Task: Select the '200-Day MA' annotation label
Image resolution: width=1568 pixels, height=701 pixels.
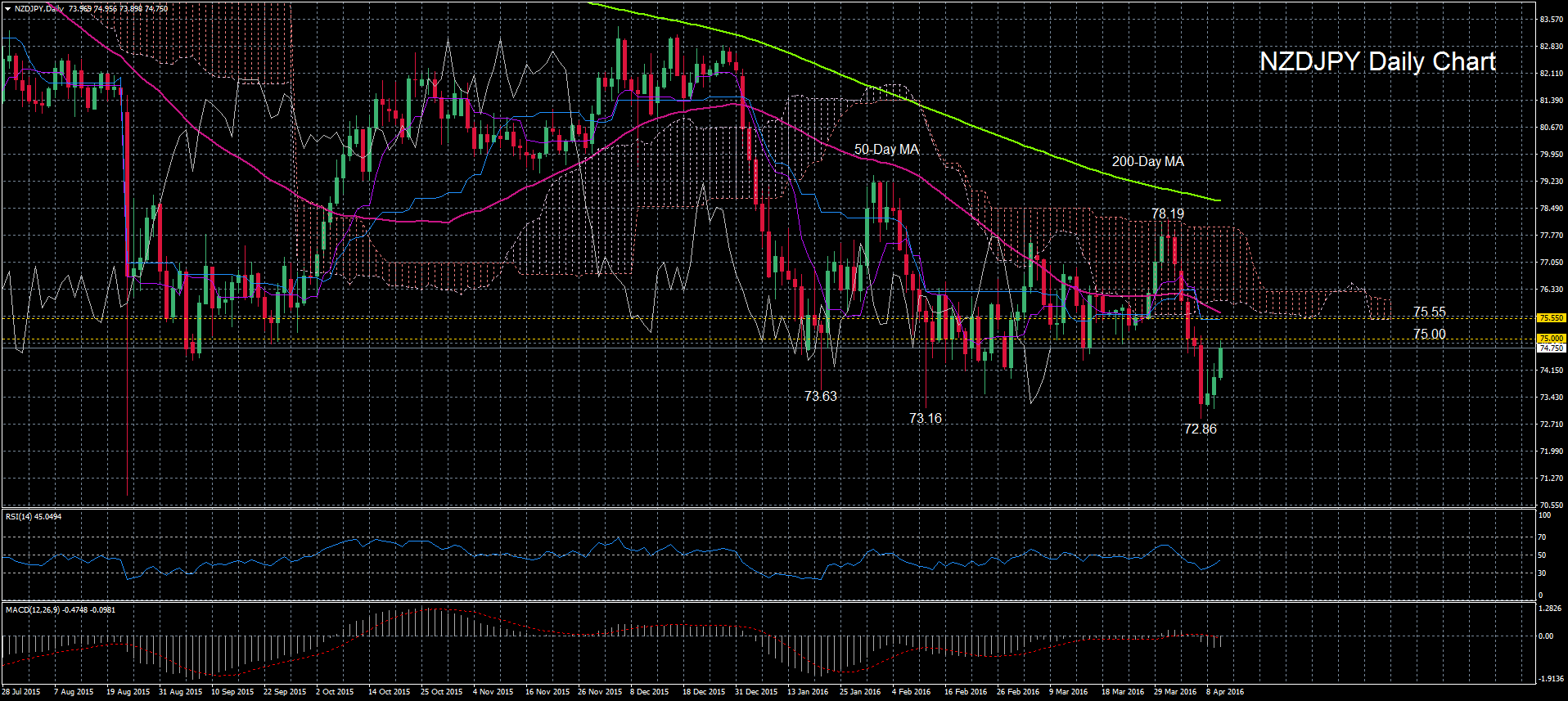Action: point(1147,162)
